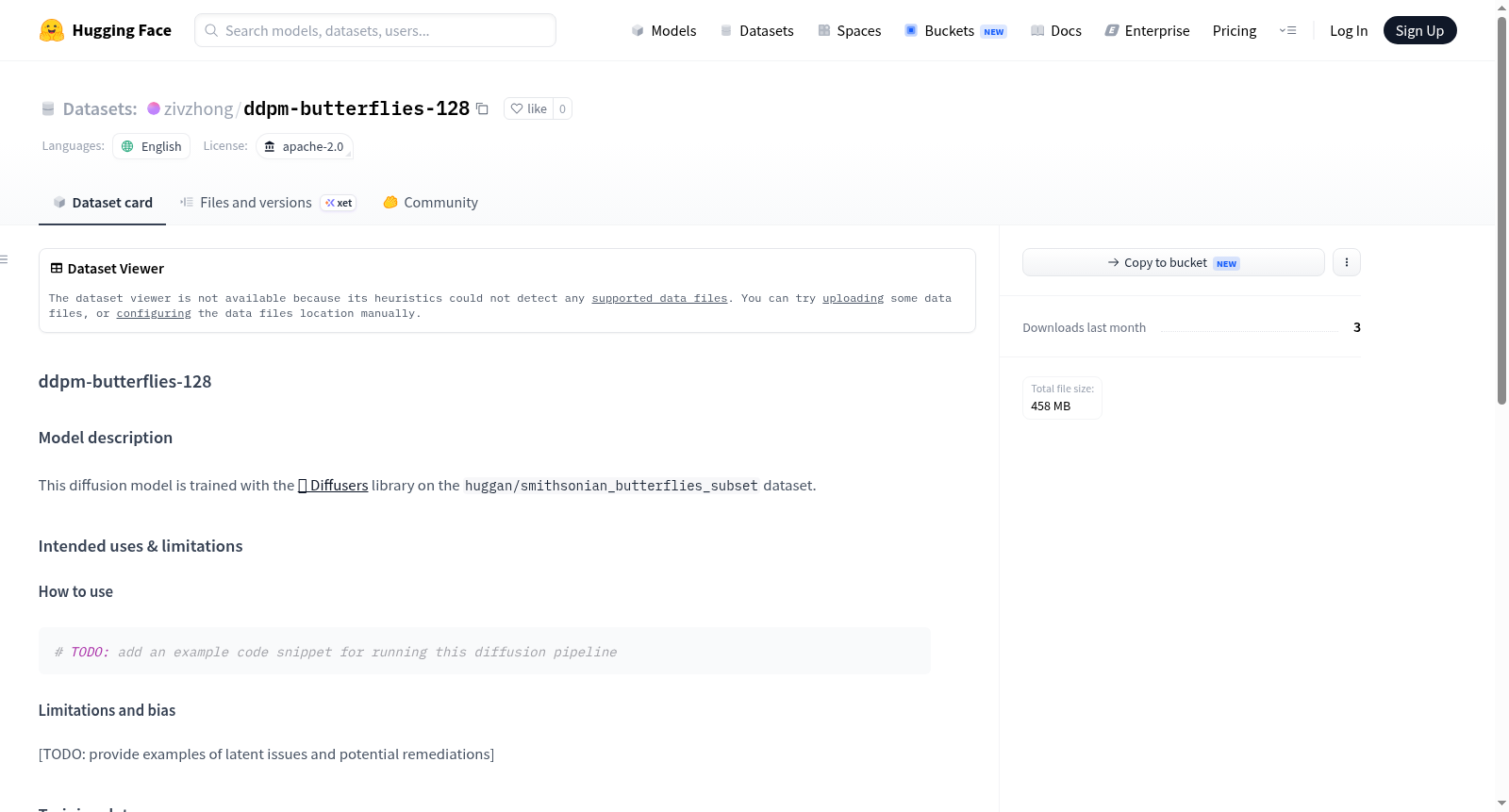Focus the search models input field
The height and width of the screenshot is (812, 1509).
[x=375, y=30]
